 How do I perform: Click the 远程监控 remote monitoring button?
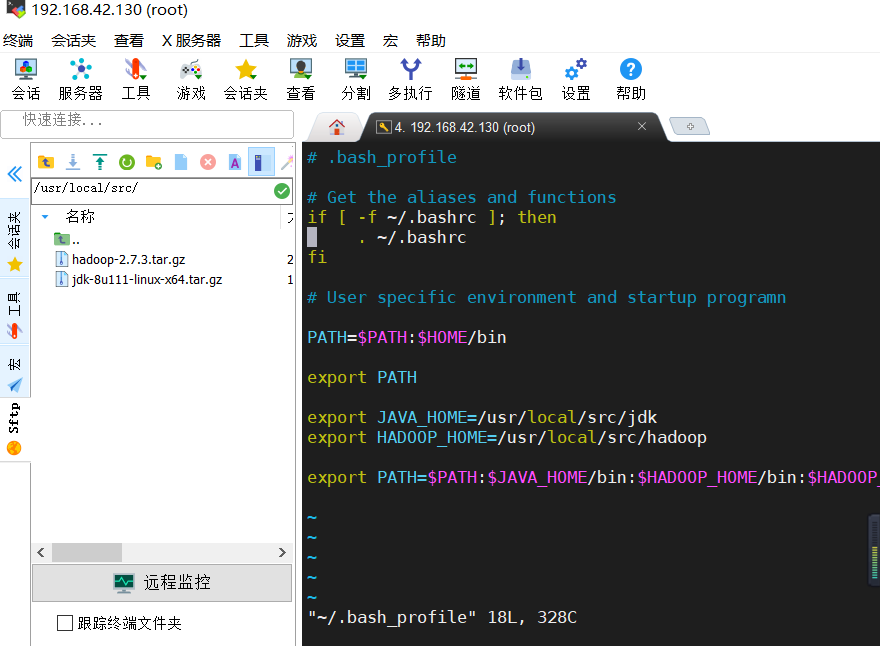point(162,583)
